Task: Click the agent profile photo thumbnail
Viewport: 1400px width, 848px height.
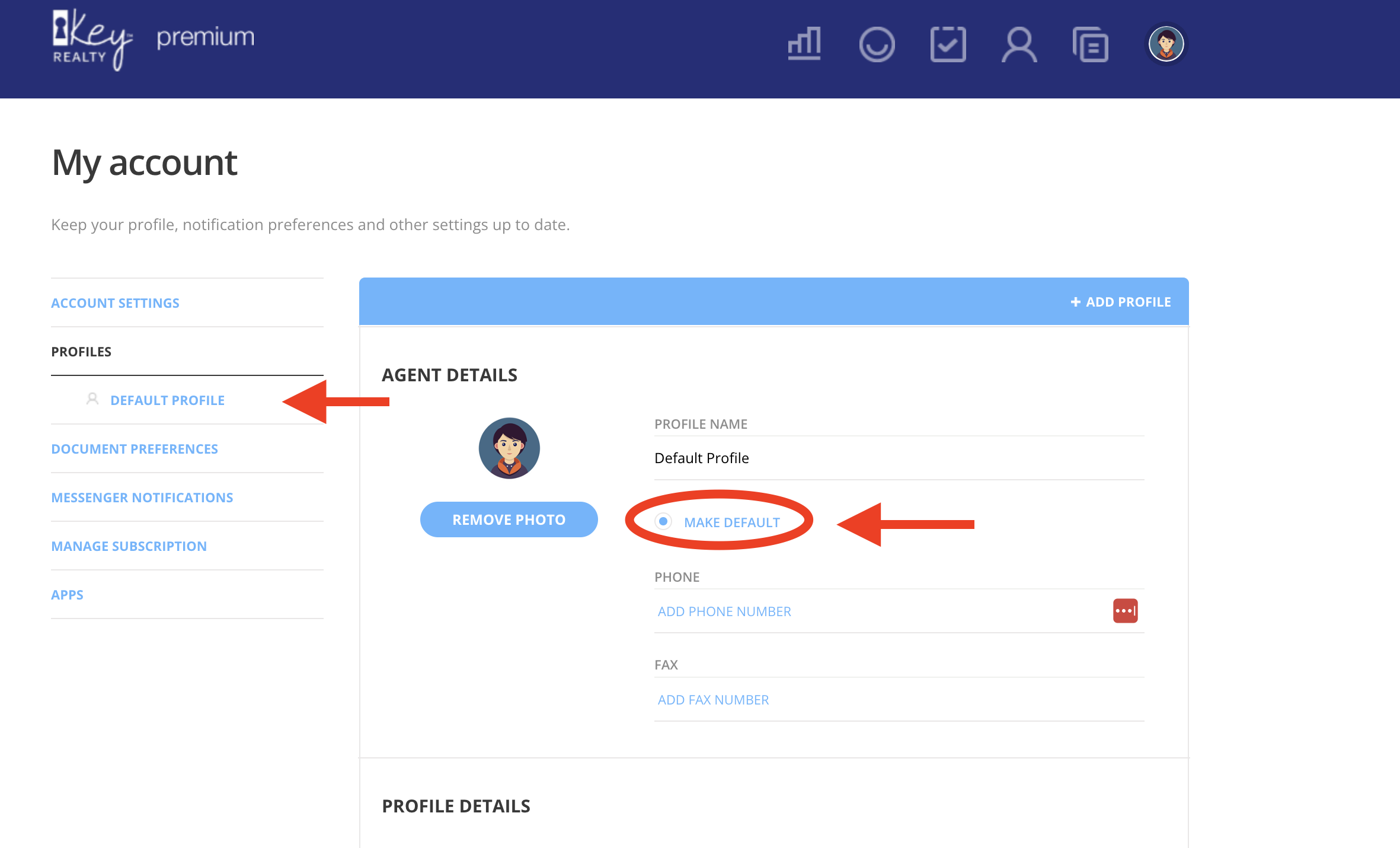Action: [509, 448]
